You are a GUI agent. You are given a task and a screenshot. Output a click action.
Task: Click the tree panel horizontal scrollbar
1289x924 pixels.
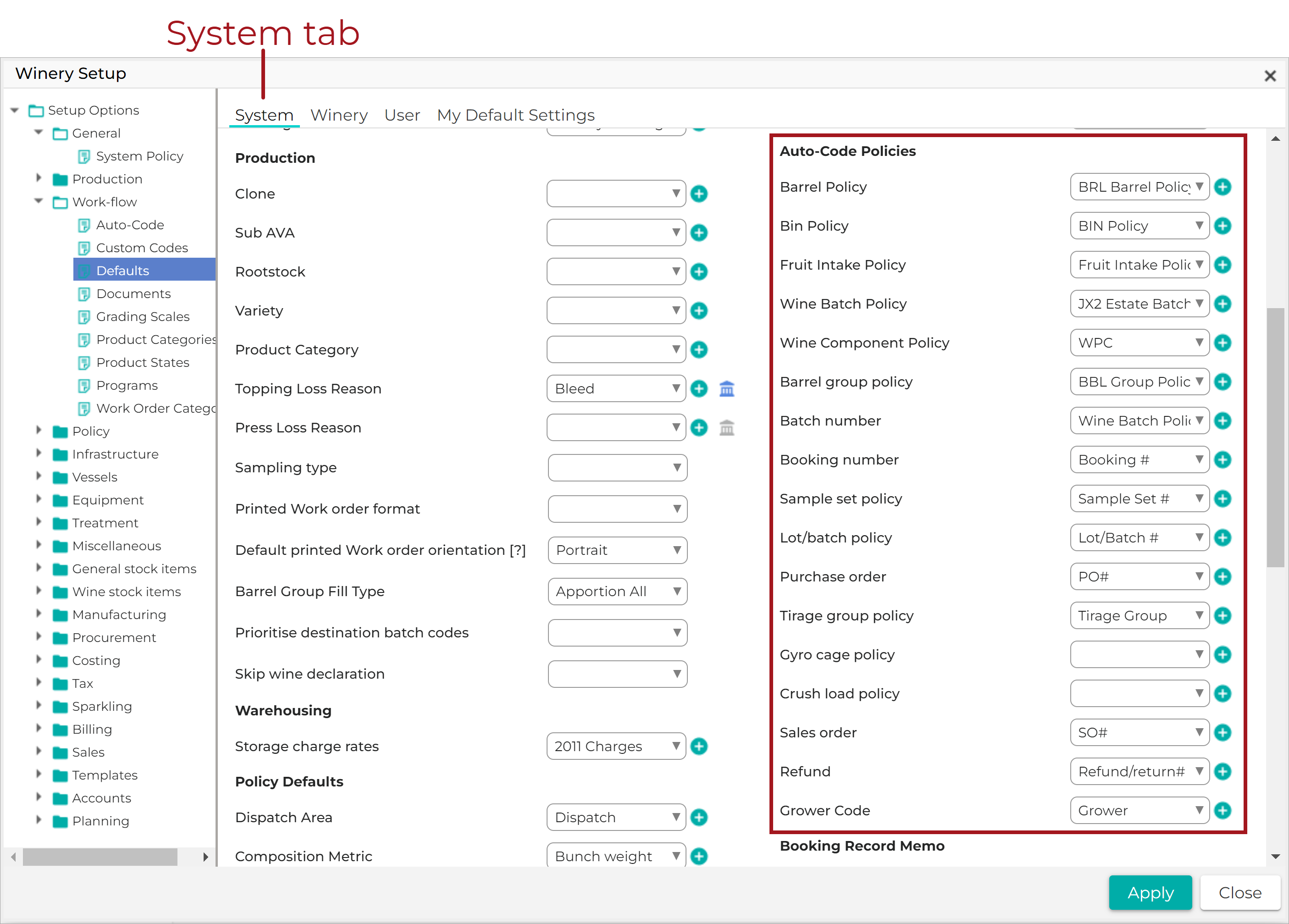tap(100, 857)
